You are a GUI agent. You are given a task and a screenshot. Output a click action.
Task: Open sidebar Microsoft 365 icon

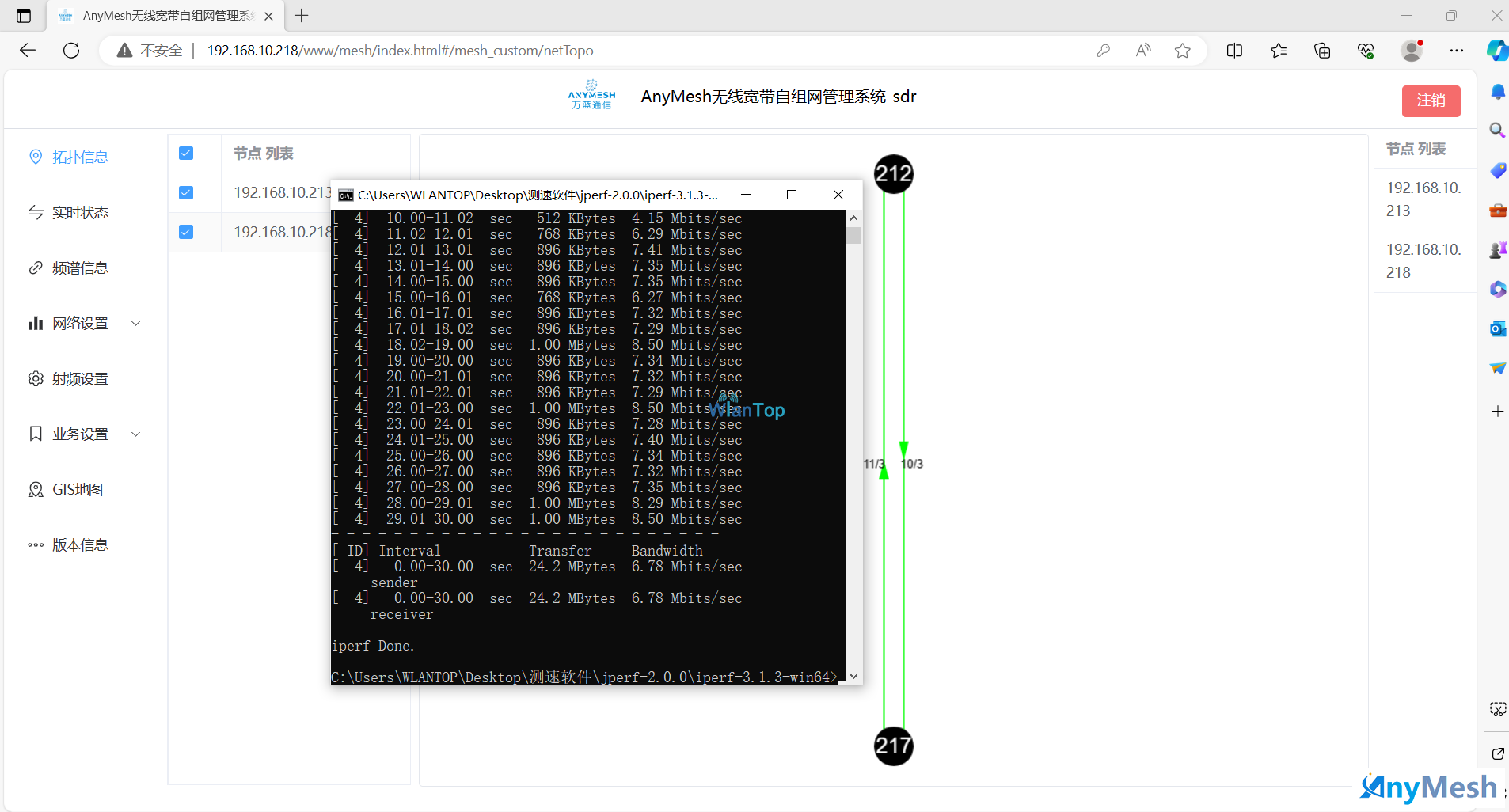(1498, 289)
